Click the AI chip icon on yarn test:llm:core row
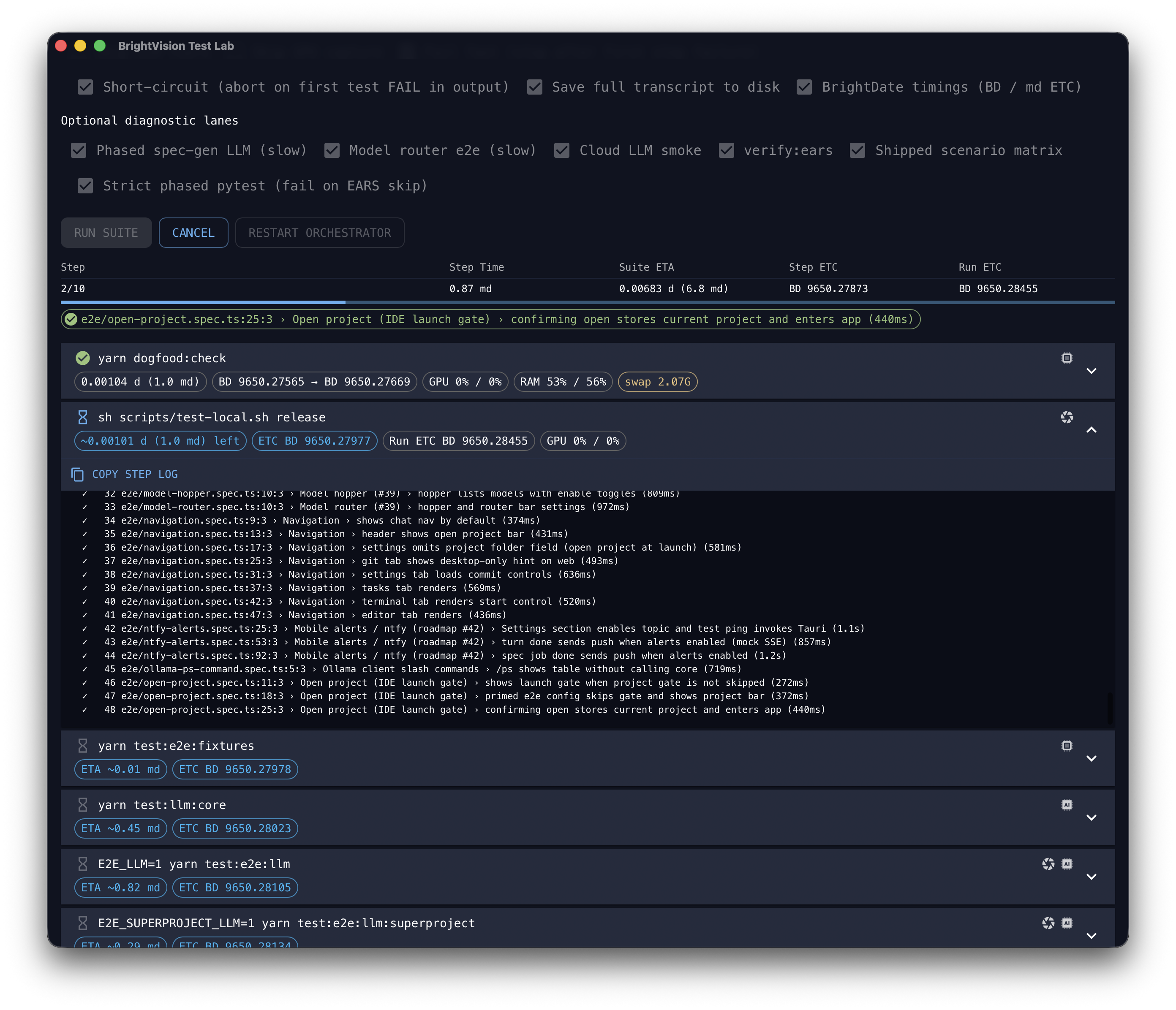1176x1010 pixels. 1067,805
